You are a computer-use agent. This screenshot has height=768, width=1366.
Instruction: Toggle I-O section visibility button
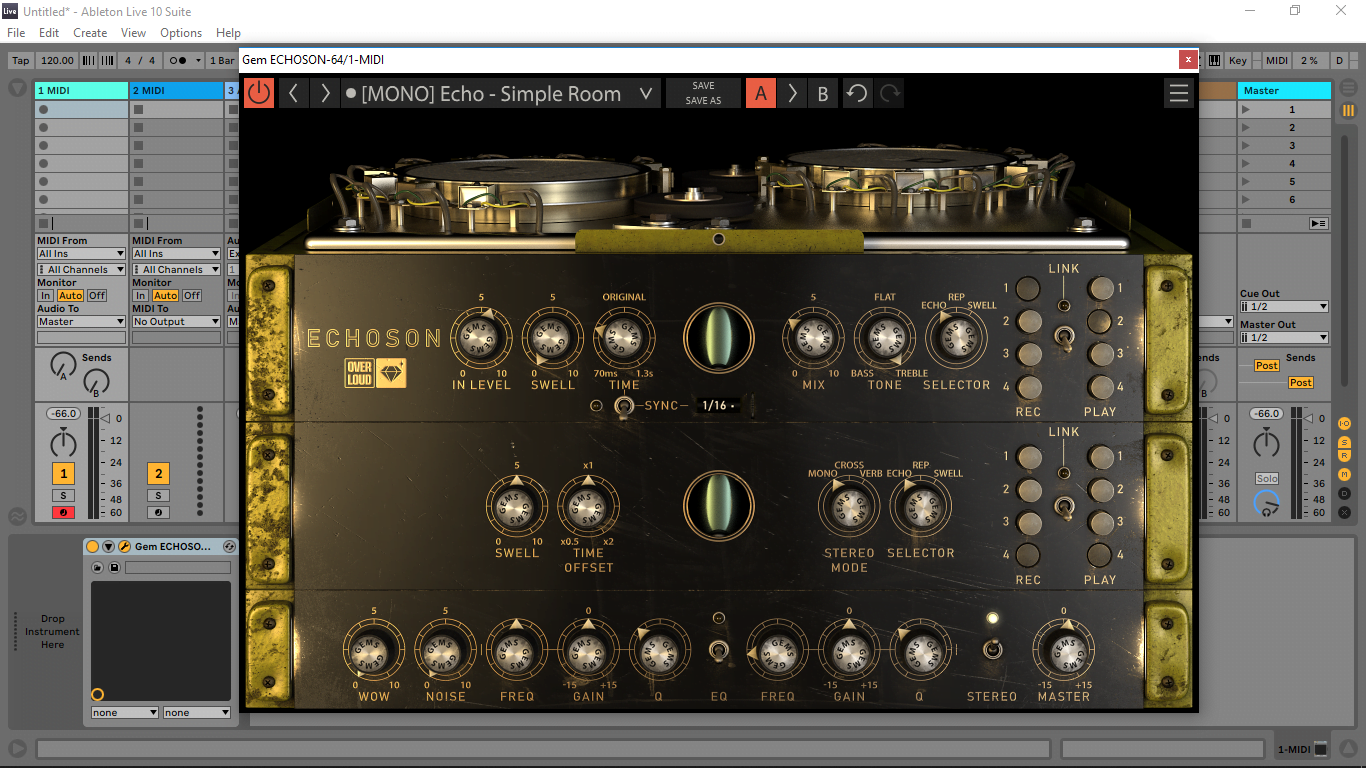pos(1344,424)
